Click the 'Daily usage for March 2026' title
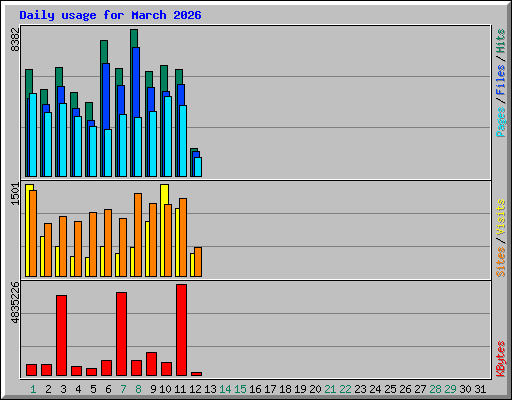 pyautogui.click(x=110, y=15)
